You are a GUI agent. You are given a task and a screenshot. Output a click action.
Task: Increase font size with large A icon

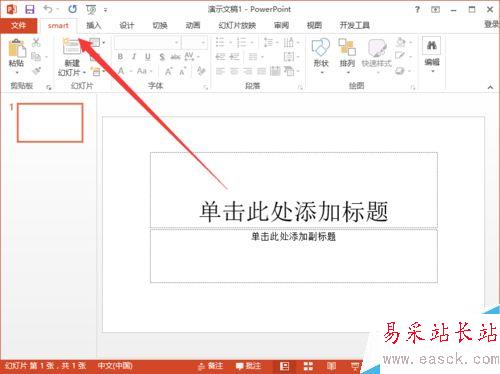coord(169,71)
